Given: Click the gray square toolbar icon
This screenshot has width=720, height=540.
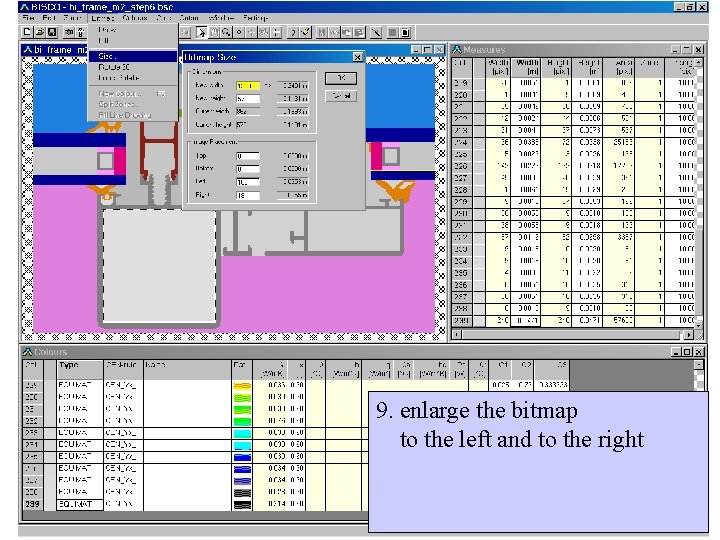Looking at the screenshot, I should (393, 32).
